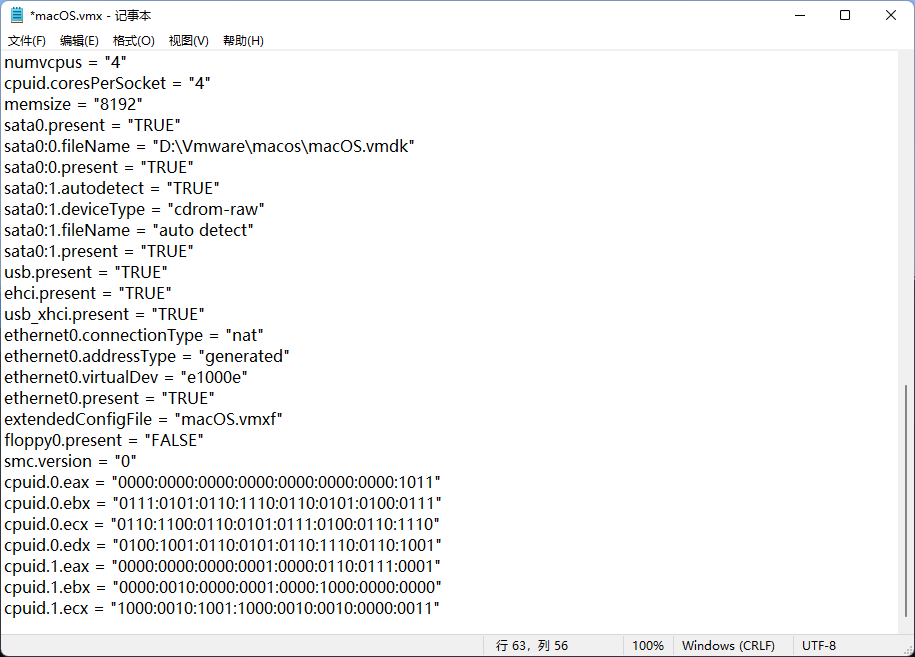
Task: Click the cpuid.1.eax line
Action: 222,567
